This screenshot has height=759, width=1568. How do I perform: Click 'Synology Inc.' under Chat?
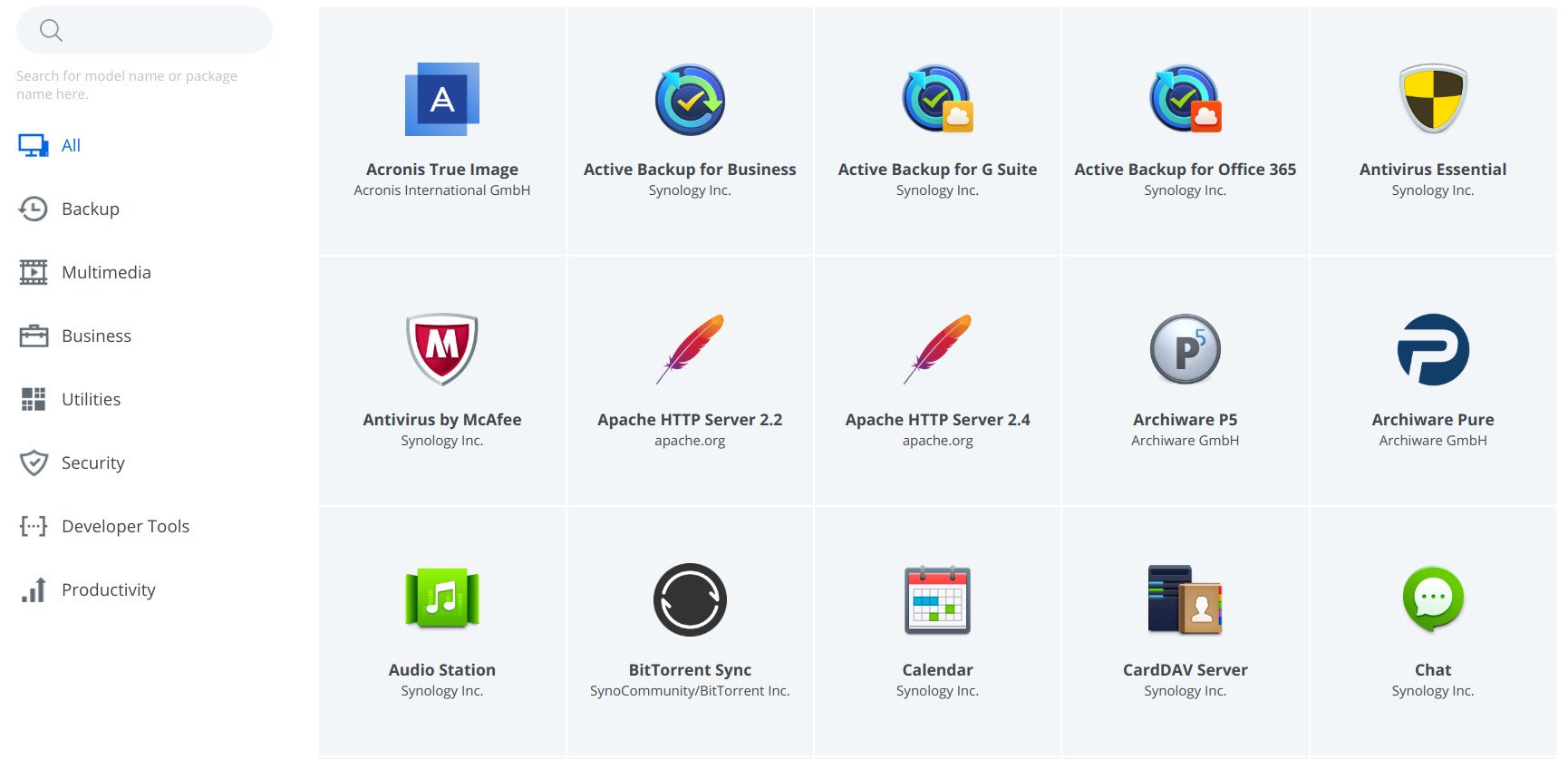[x=1433, y=690]
